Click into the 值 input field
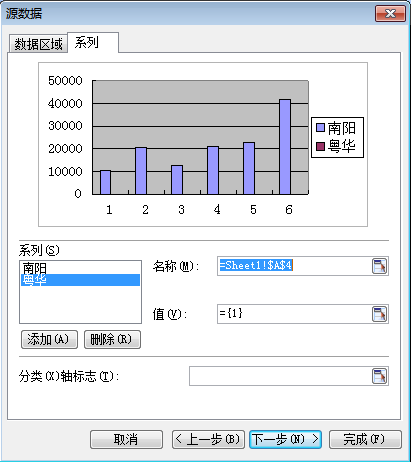 click(294, 314)
